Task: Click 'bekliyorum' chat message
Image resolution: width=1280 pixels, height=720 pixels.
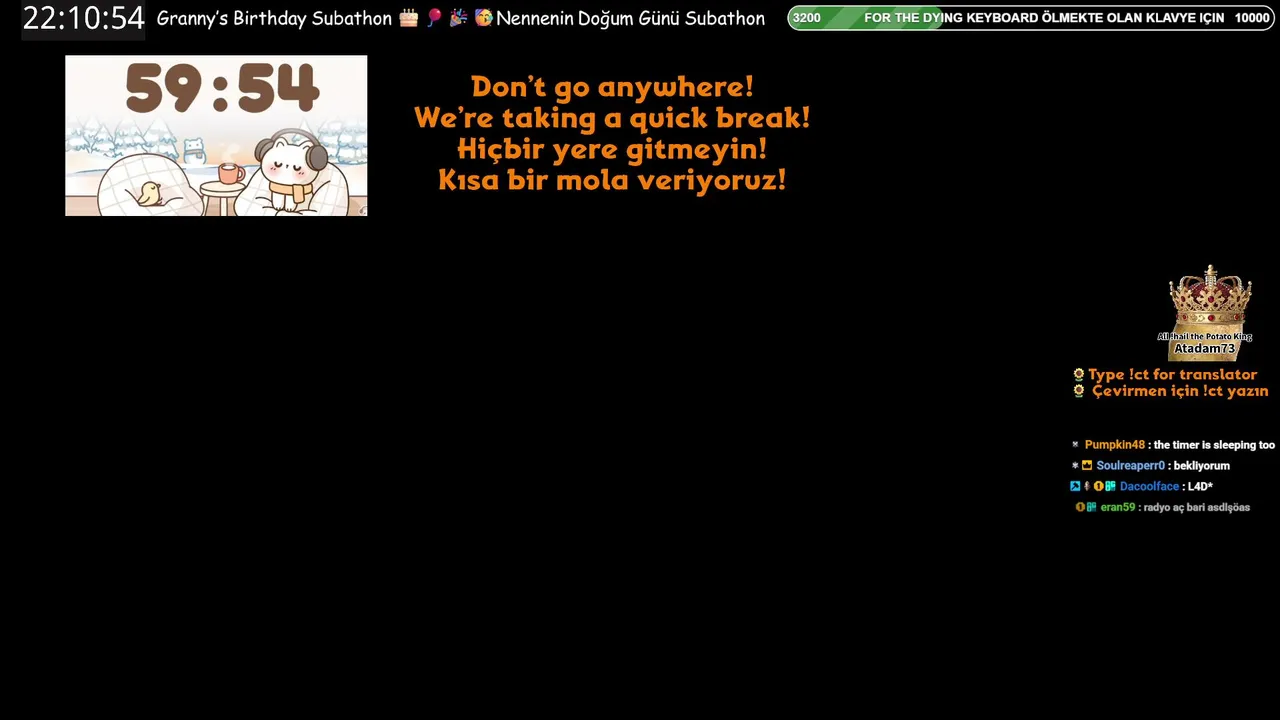Action: click(1202, 466)
